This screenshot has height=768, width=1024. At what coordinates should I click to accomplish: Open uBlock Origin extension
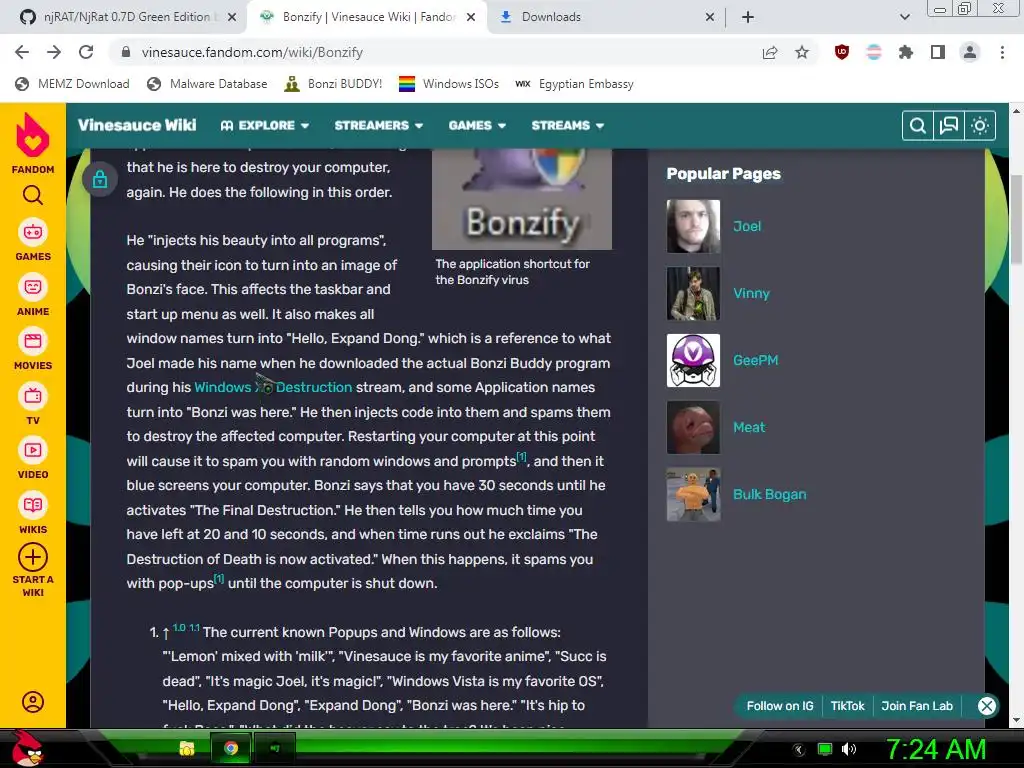coord(842,52)
